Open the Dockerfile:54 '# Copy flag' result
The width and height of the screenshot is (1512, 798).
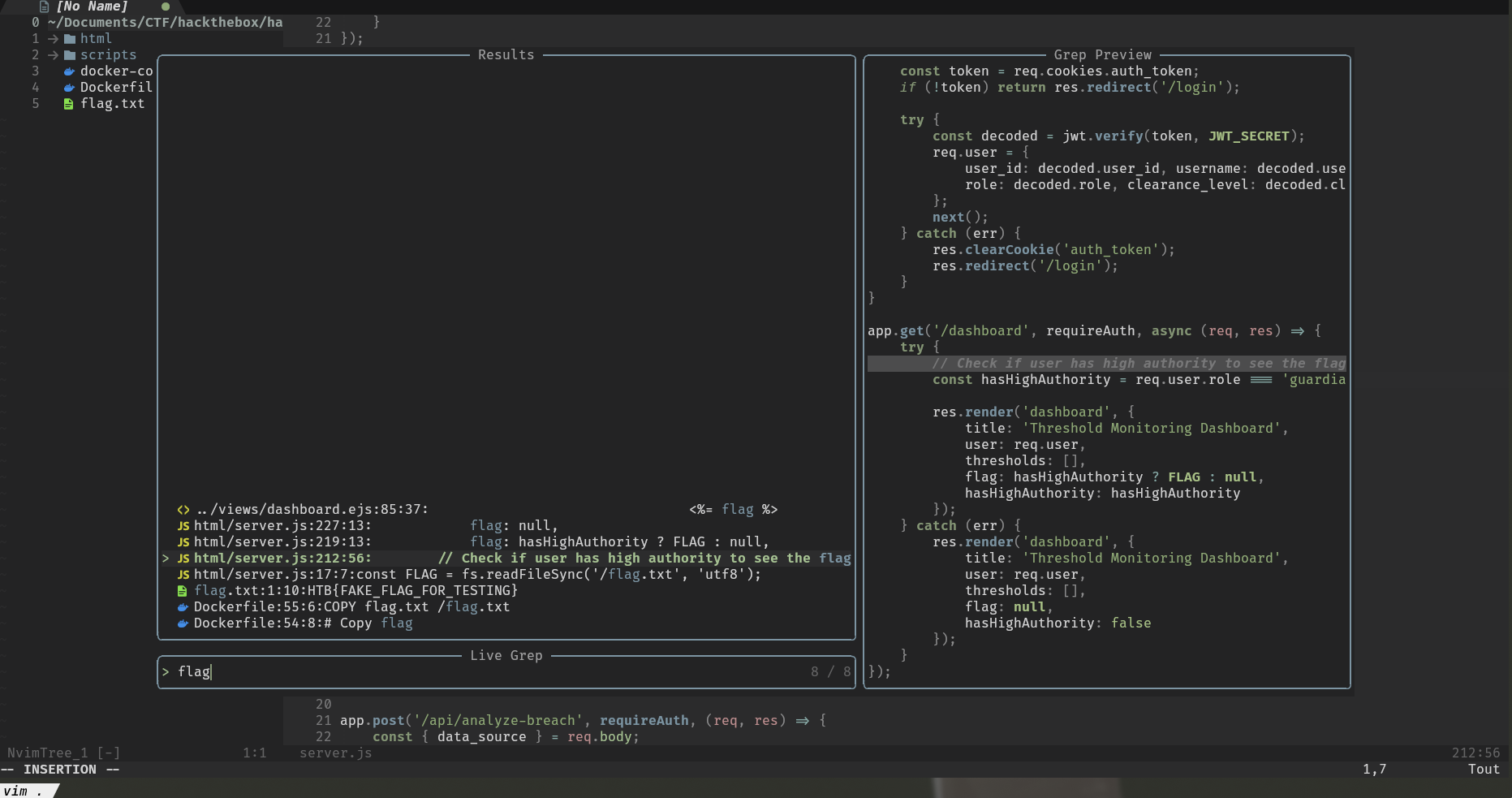coord(303,623)
